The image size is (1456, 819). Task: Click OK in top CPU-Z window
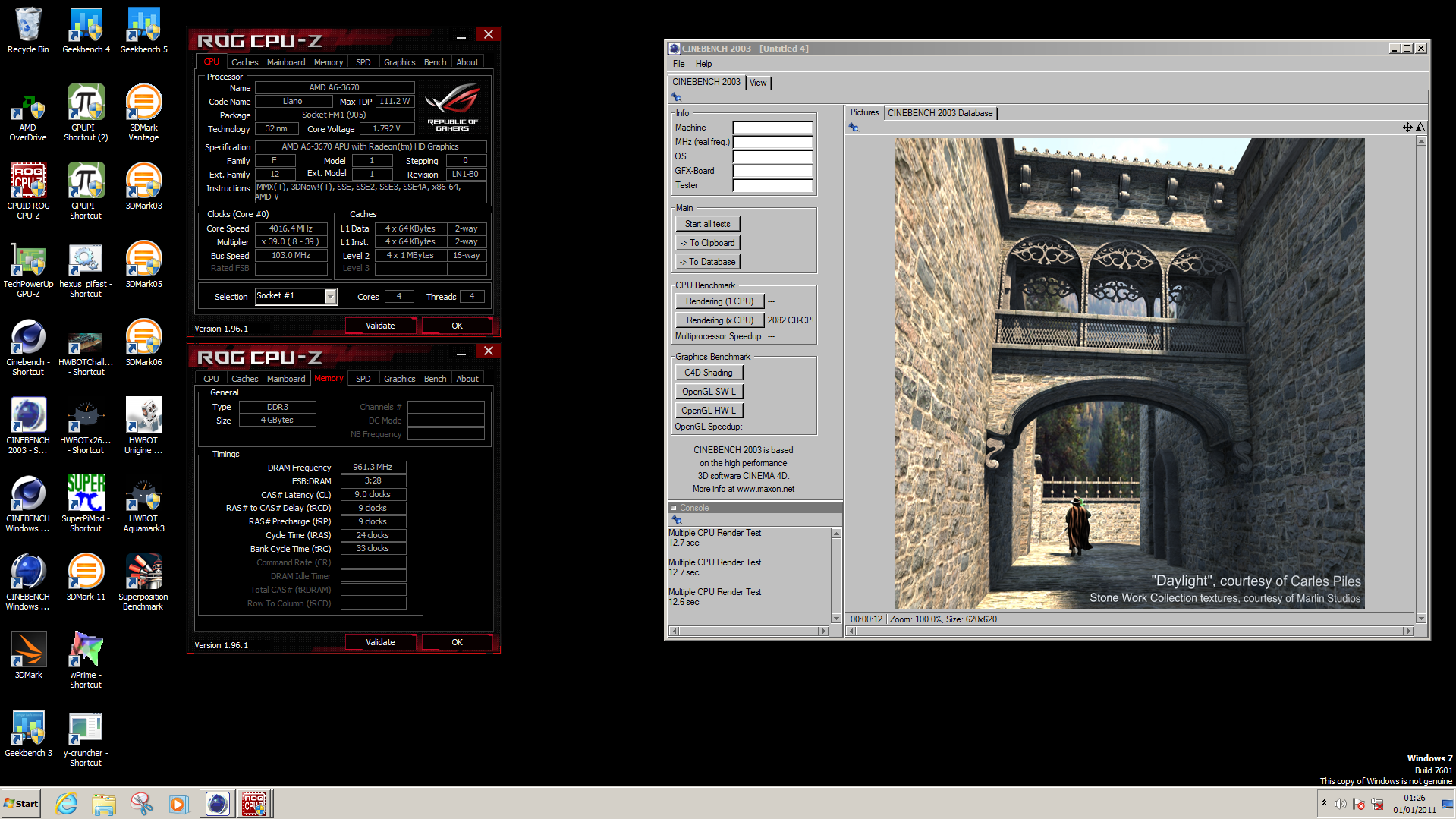[x=457, y=326]
